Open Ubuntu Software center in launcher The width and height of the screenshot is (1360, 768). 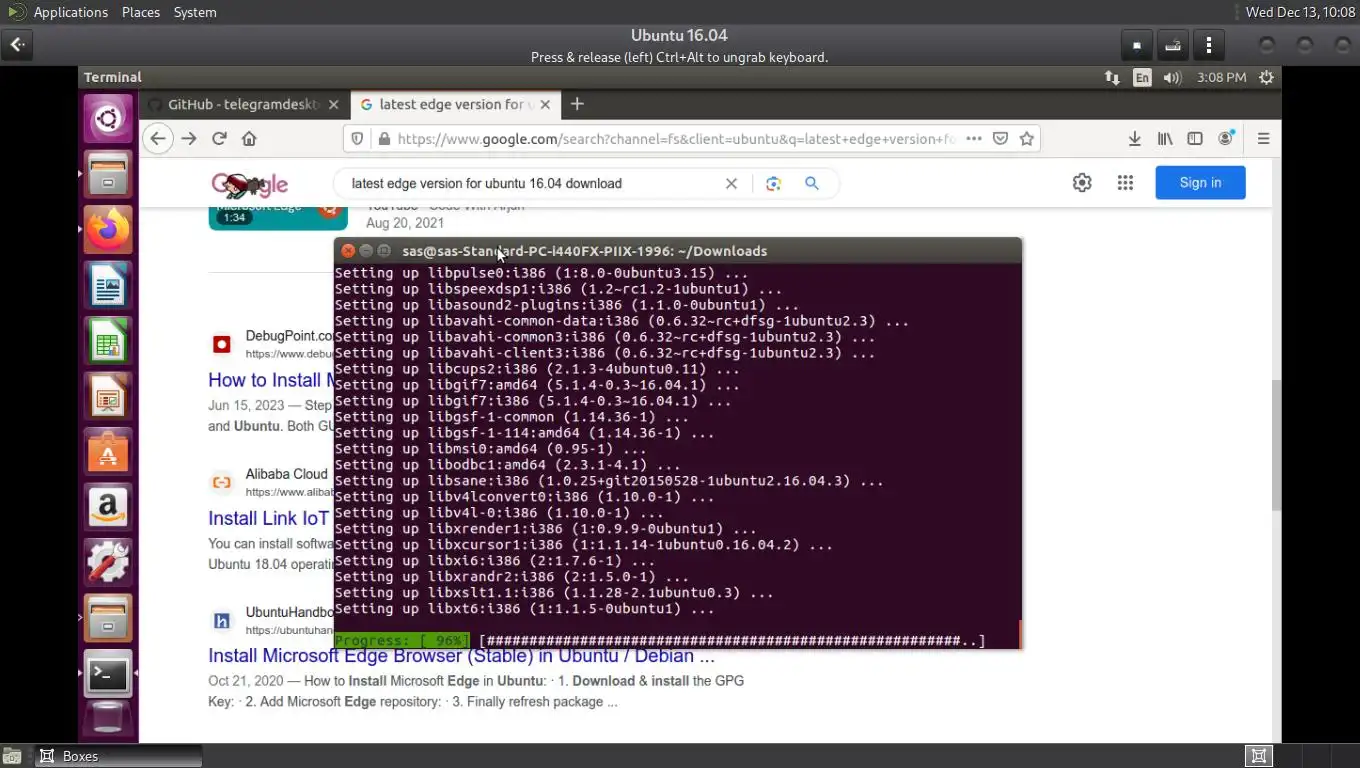click(108, 452)
